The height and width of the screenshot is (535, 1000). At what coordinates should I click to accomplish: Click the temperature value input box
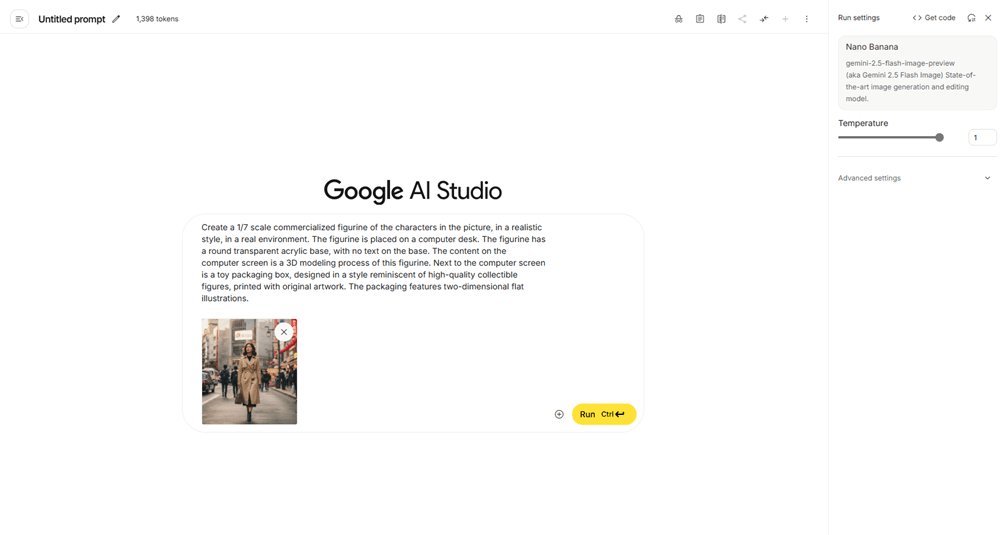[982, 138]
